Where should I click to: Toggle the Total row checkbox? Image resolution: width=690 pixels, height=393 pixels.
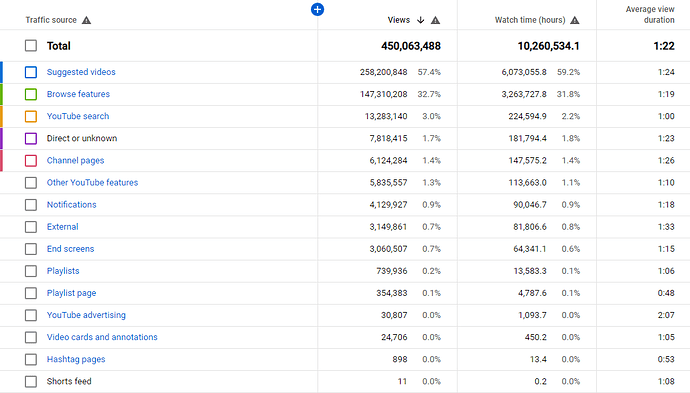coord(31,46)
